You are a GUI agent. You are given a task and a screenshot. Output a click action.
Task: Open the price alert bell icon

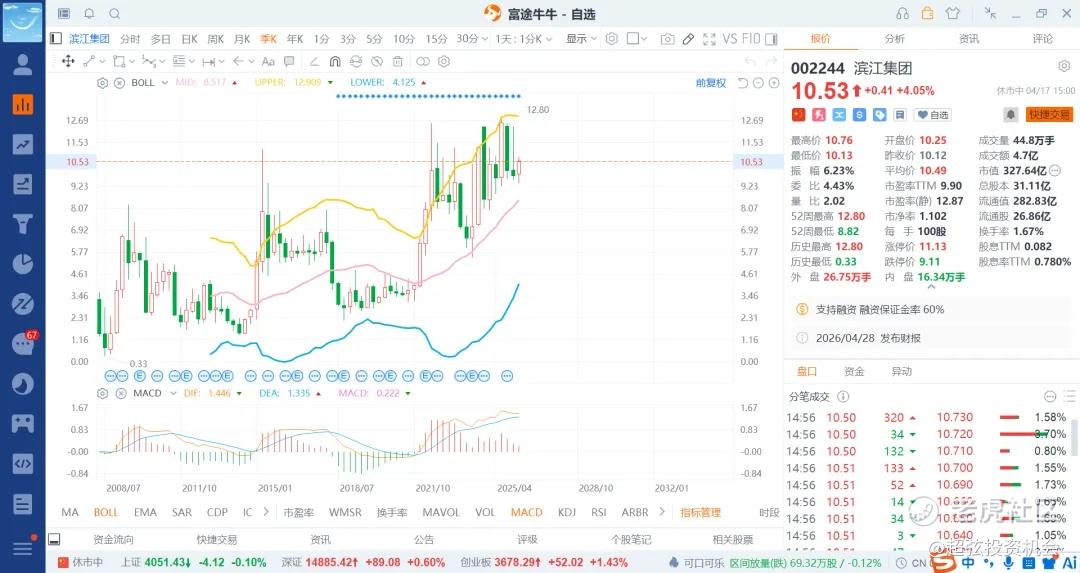click(1011, 115)
